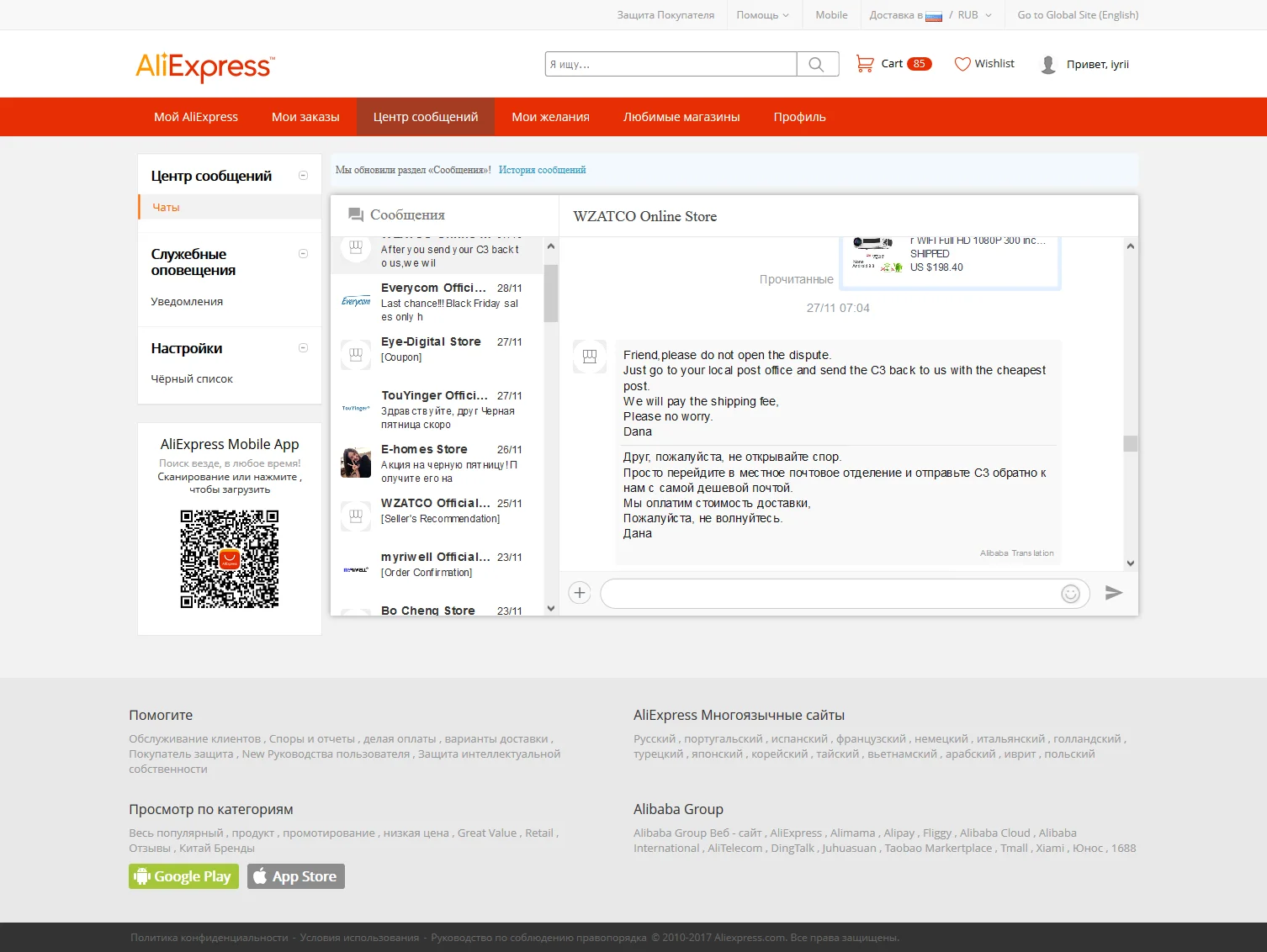The image size is (1267, 952).
Task: Click the Eye-Digital Store avatar icon
Action: (356, 355)
